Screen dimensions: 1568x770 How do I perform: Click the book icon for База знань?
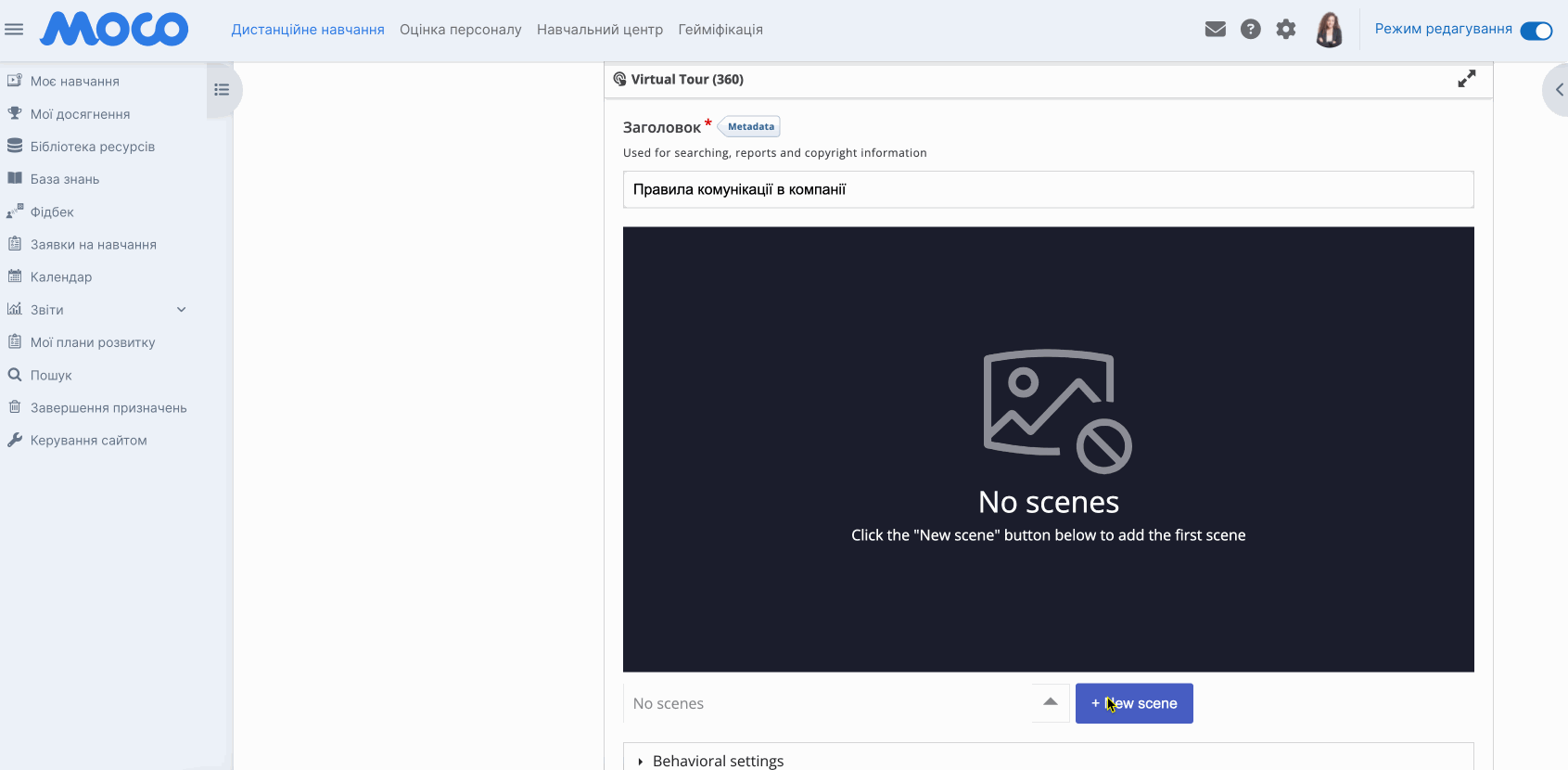(15, 178)
